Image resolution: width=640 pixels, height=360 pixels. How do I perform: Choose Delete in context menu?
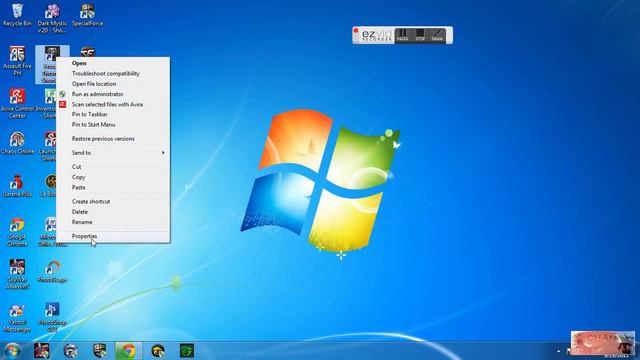pos(113,212)
